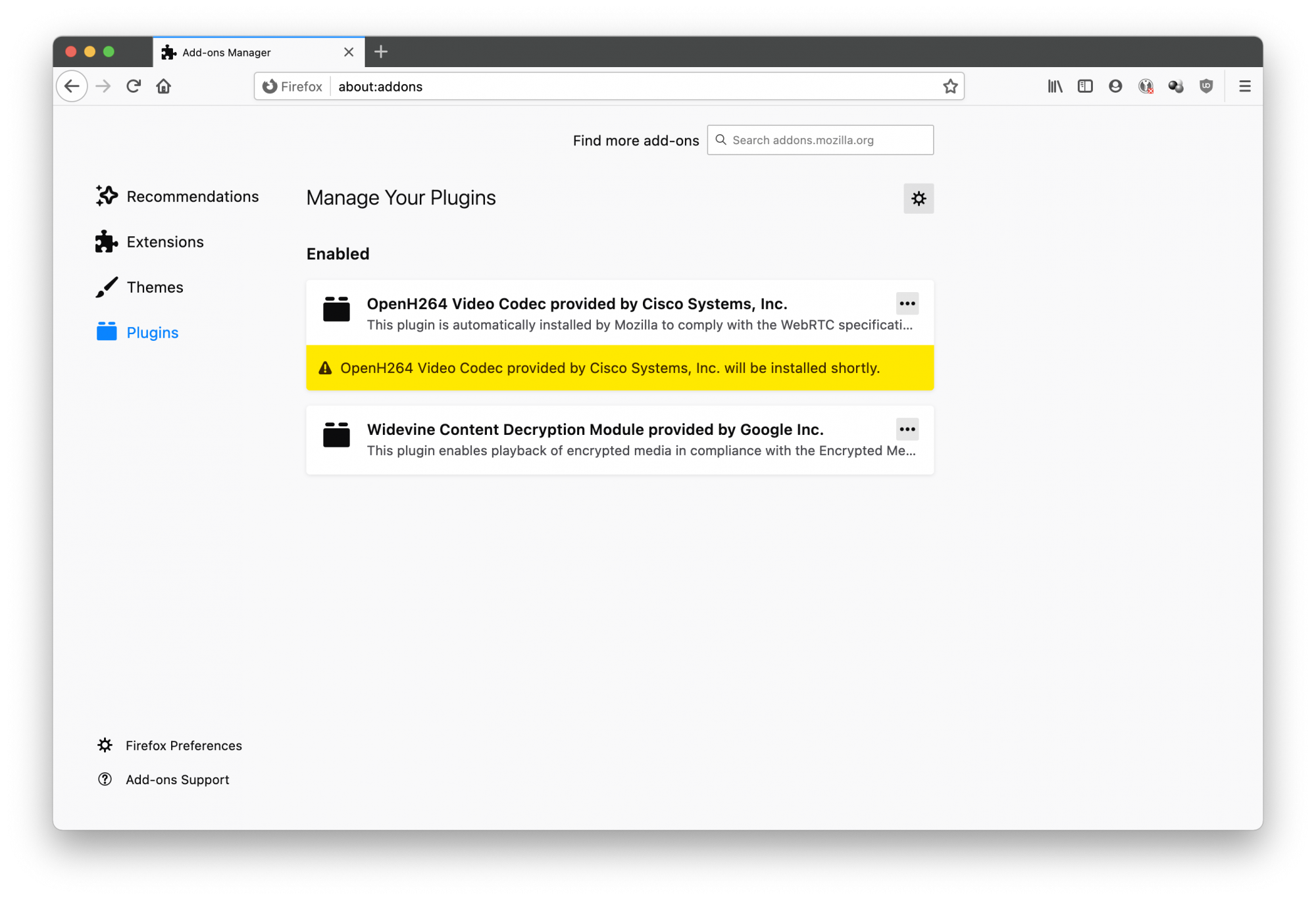Open the Library toolbar icon

(1055, 86)
